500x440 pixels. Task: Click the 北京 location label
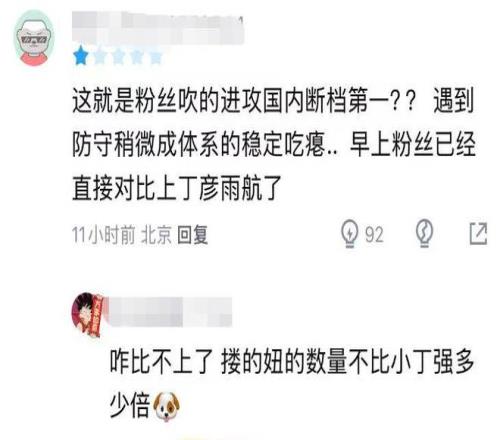coord(156,235)
